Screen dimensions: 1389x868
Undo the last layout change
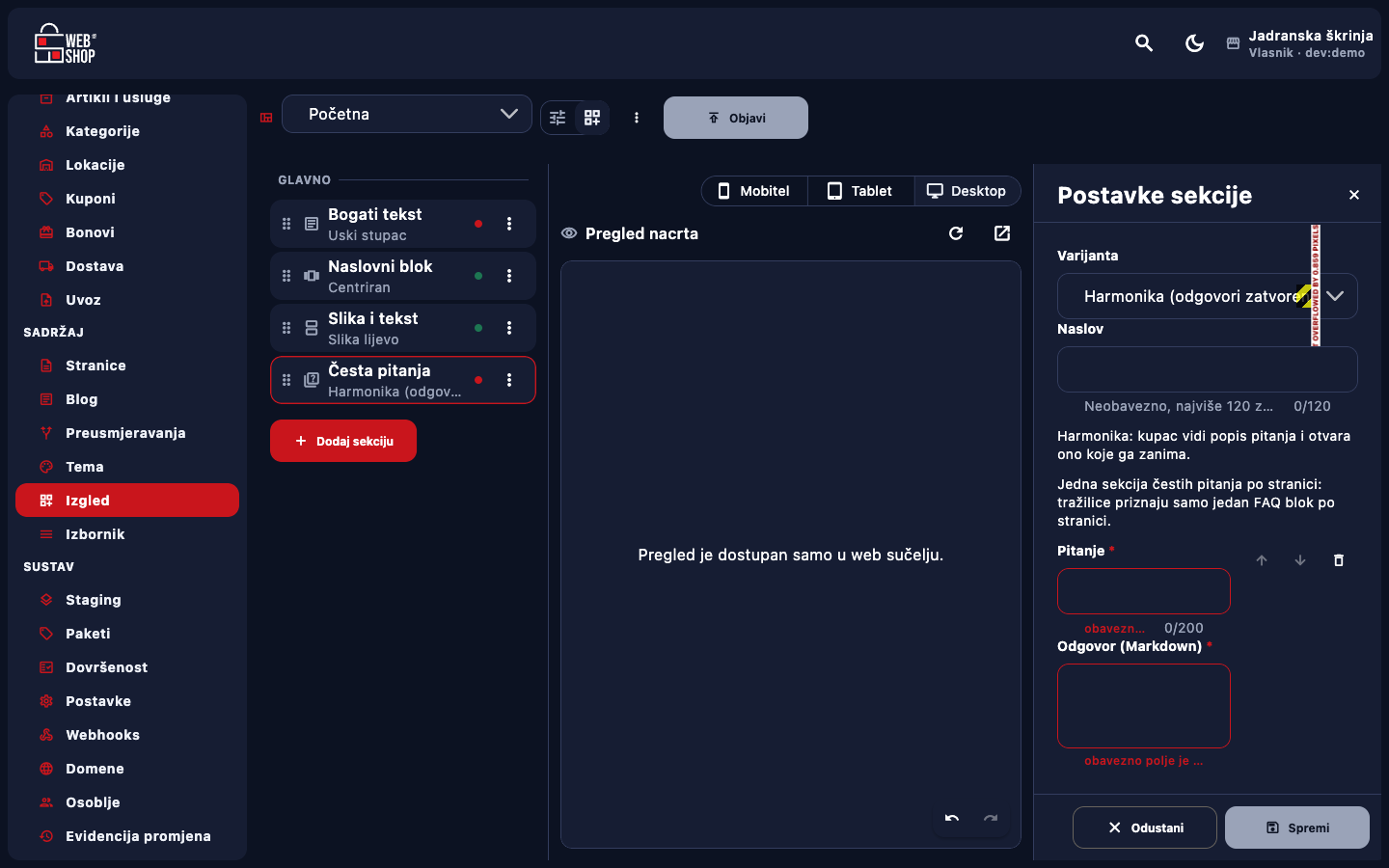[952, 819]
